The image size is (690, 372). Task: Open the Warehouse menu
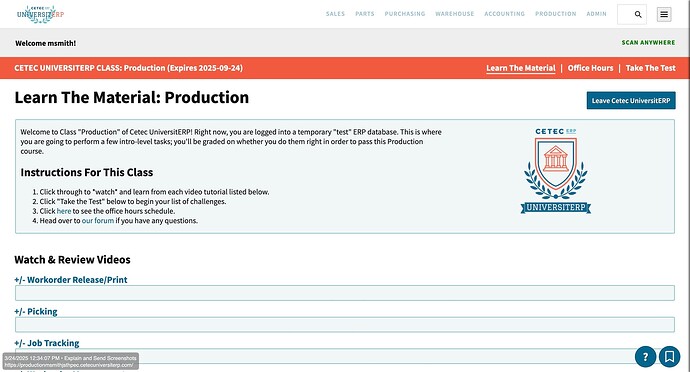[455, 14]
